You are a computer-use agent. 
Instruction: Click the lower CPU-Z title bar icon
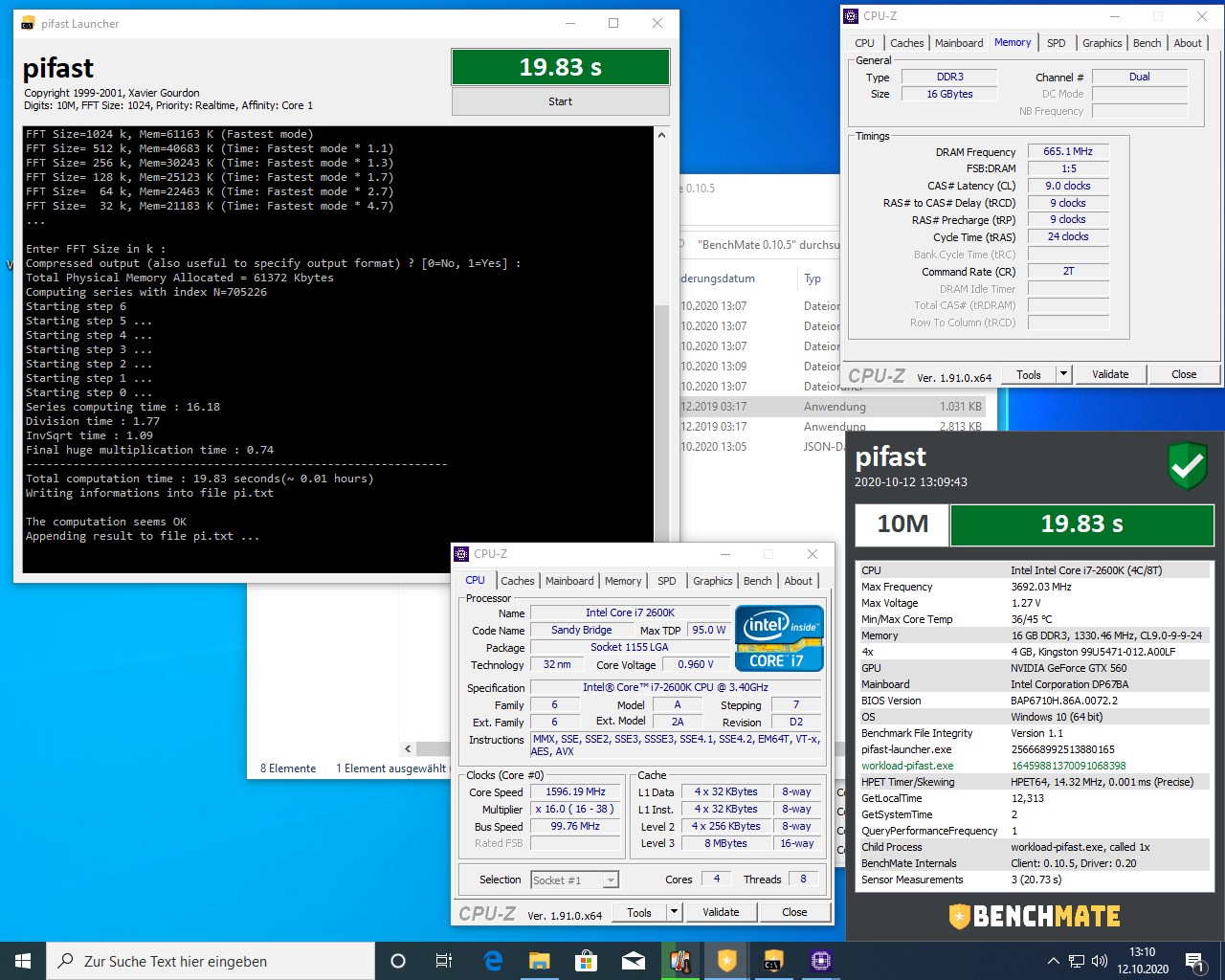coord(462,554)
